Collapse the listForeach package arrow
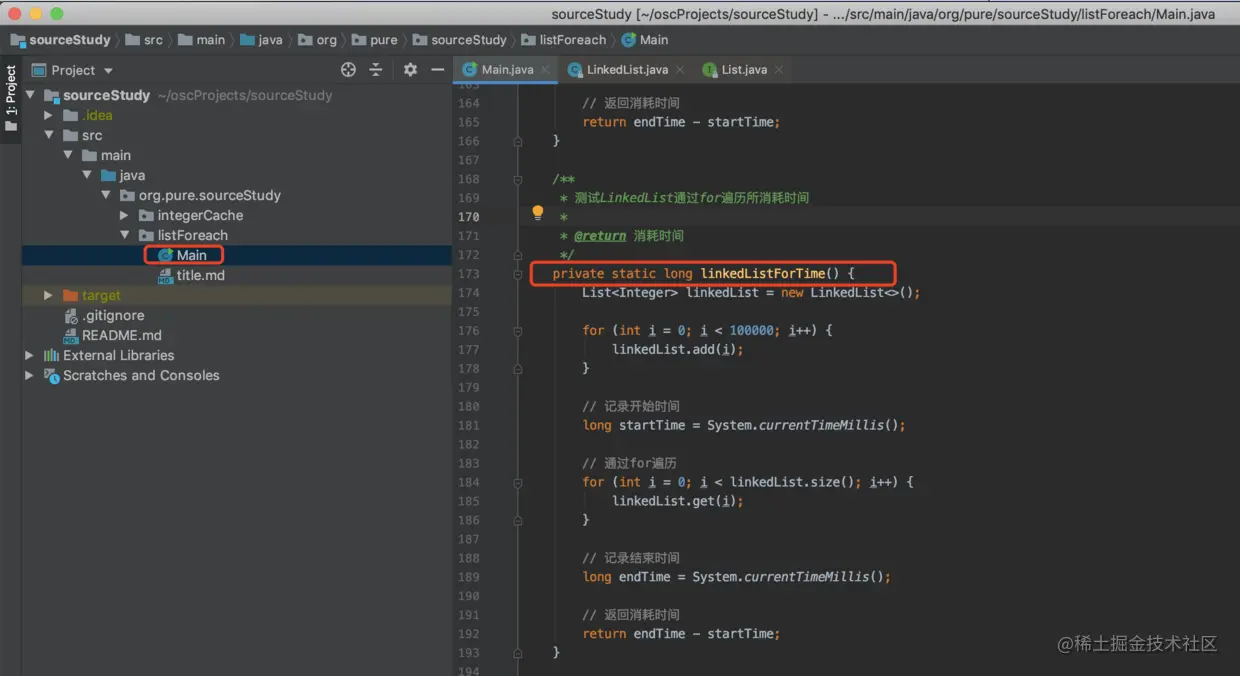 (125, 235)
